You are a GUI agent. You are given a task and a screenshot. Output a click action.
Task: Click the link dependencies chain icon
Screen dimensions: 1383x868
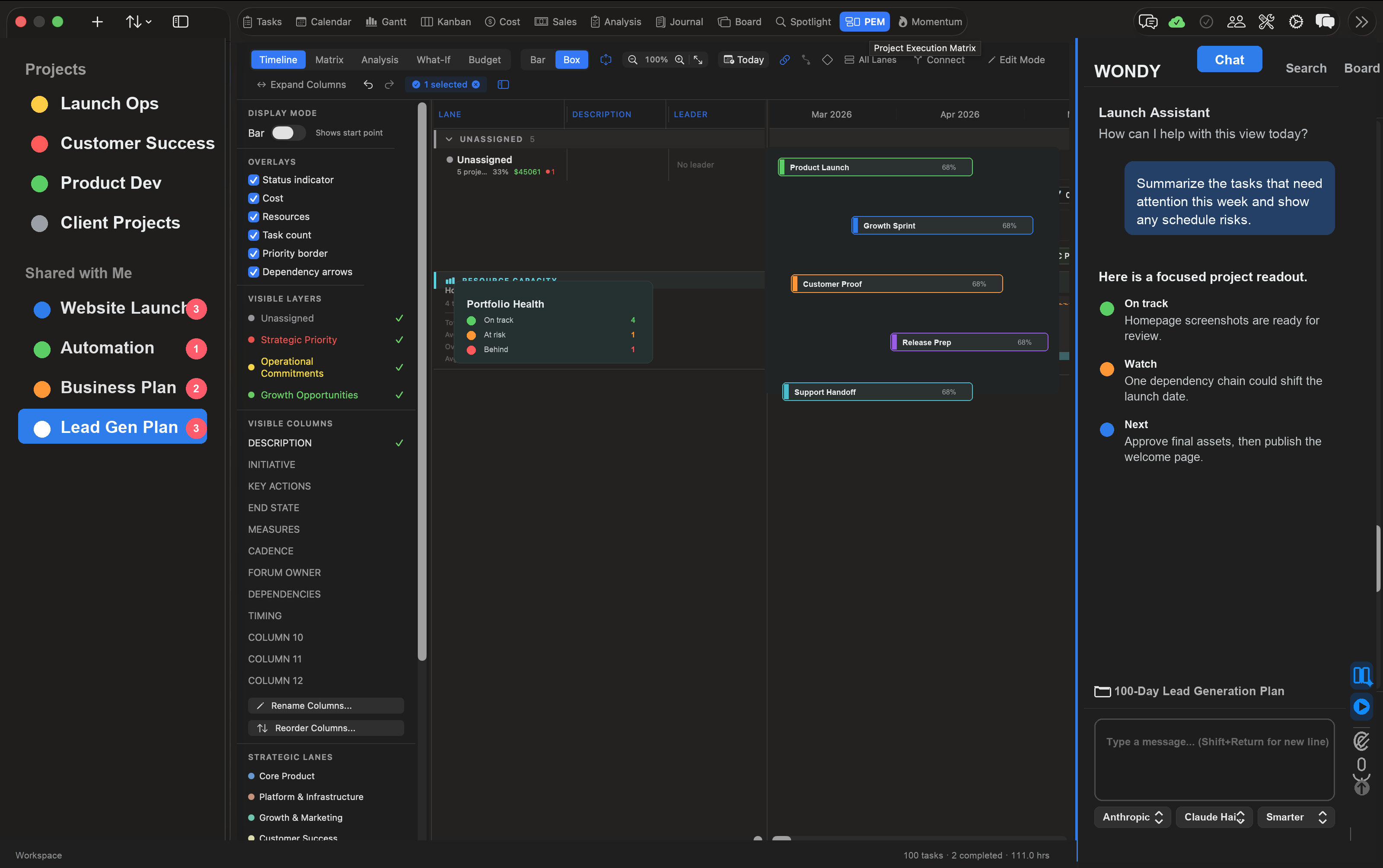coord(784,60)
